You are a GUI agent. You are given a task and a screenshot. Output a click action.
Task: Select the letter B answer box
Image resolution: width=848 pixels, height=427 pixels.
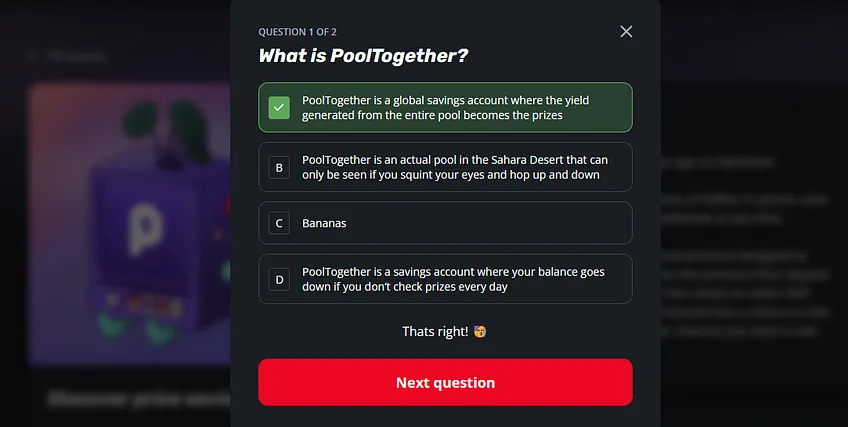(279, 168)
